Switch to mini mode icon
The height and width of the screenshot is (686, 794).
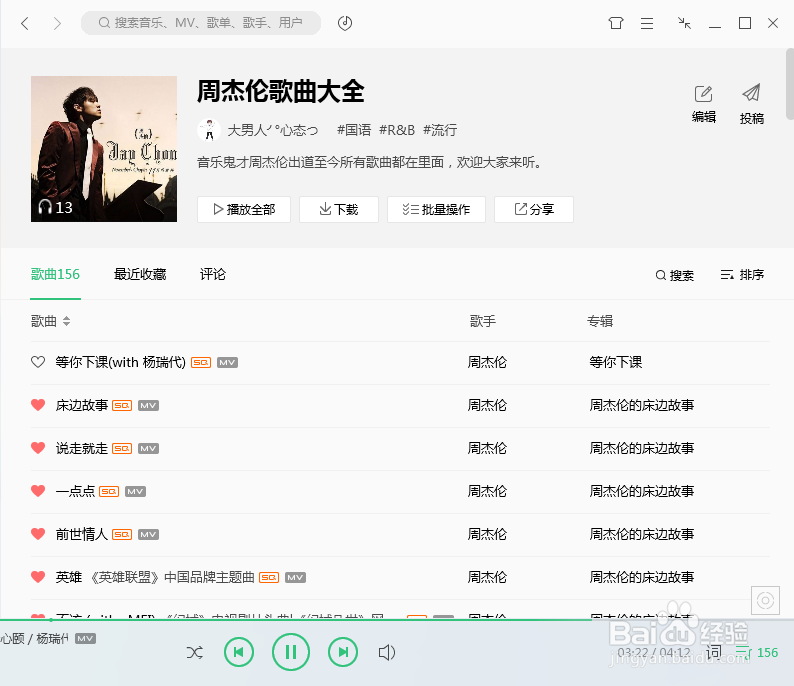coord(684,23)
